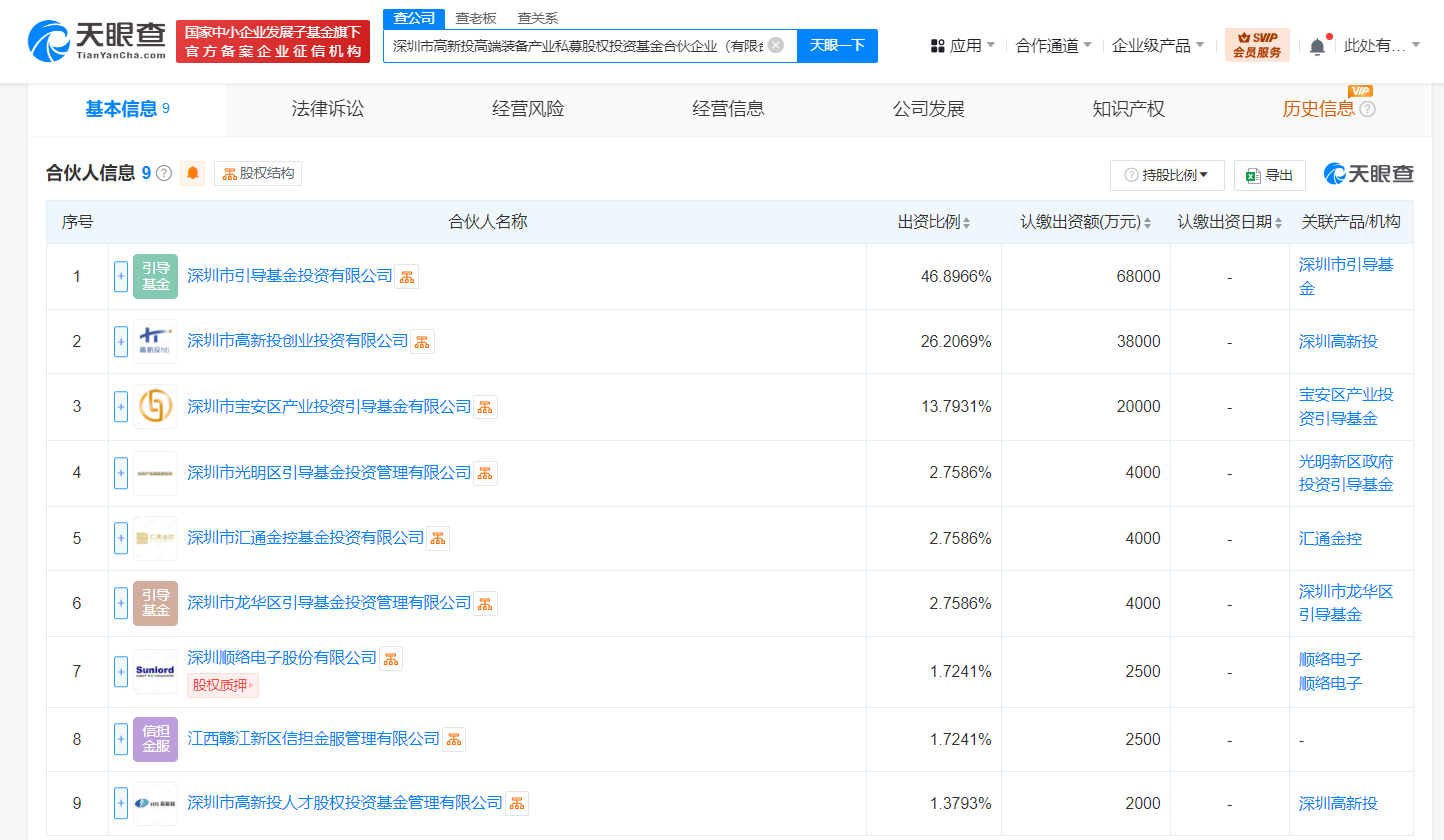Click the 引导基金 logo of row 1
This screenshot has height=840, width=1444.
155,276
